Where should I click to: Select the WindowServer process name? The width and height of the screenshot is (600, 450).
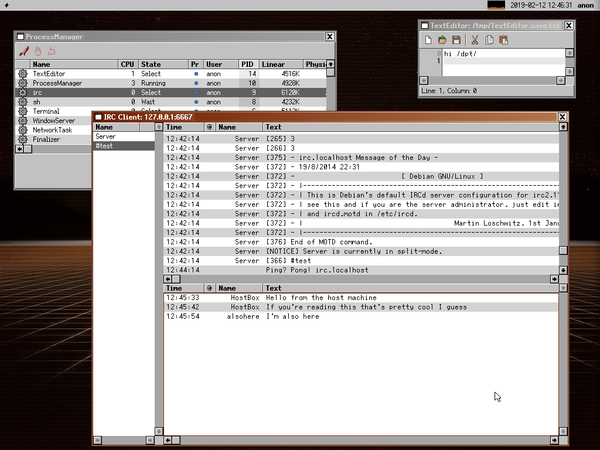pos(54,121)
